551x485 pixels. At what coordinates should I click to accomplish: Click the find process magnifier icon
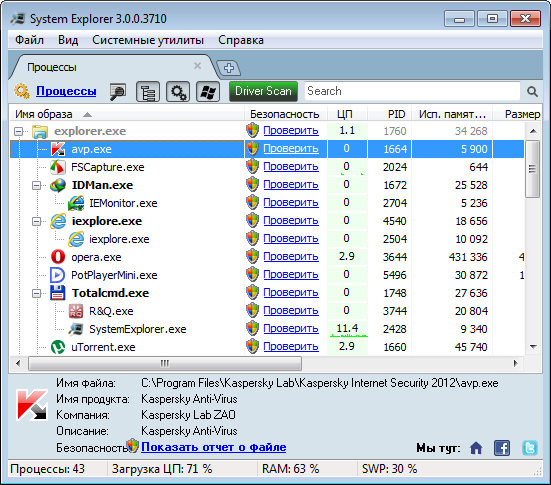pyautogui.click(x=118, y=92)
